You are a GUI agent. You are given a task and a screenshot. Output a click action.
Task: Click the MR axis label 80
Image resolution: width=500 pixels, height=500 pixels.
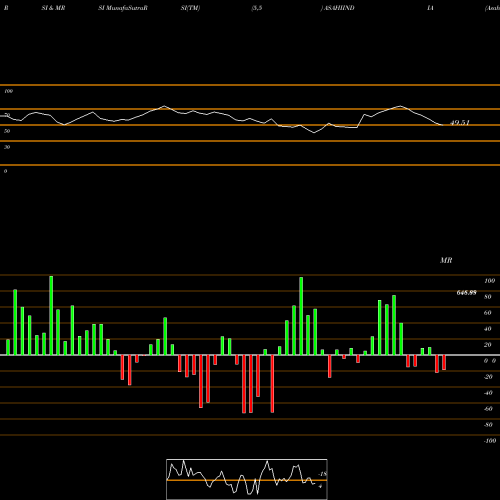(x=488, y=297)
